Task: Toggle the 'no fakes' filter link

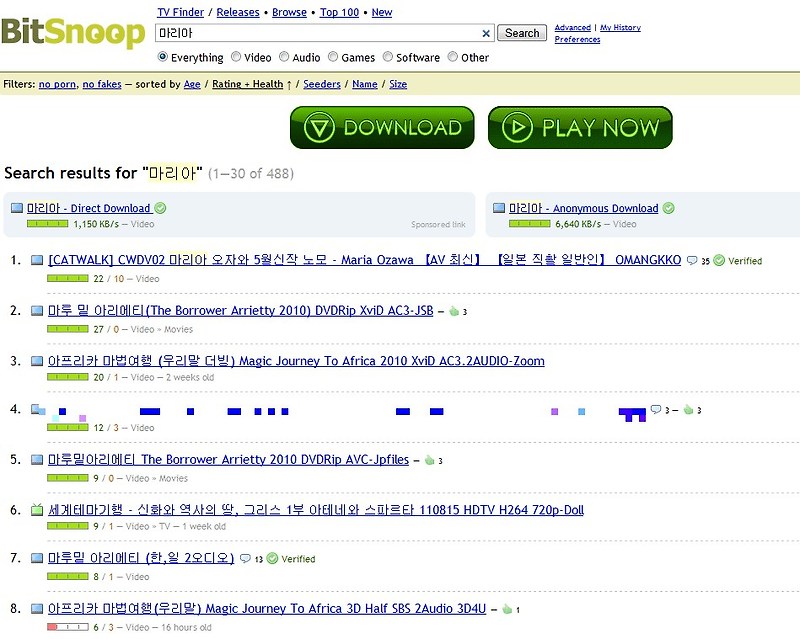Action: coord(102,84)
